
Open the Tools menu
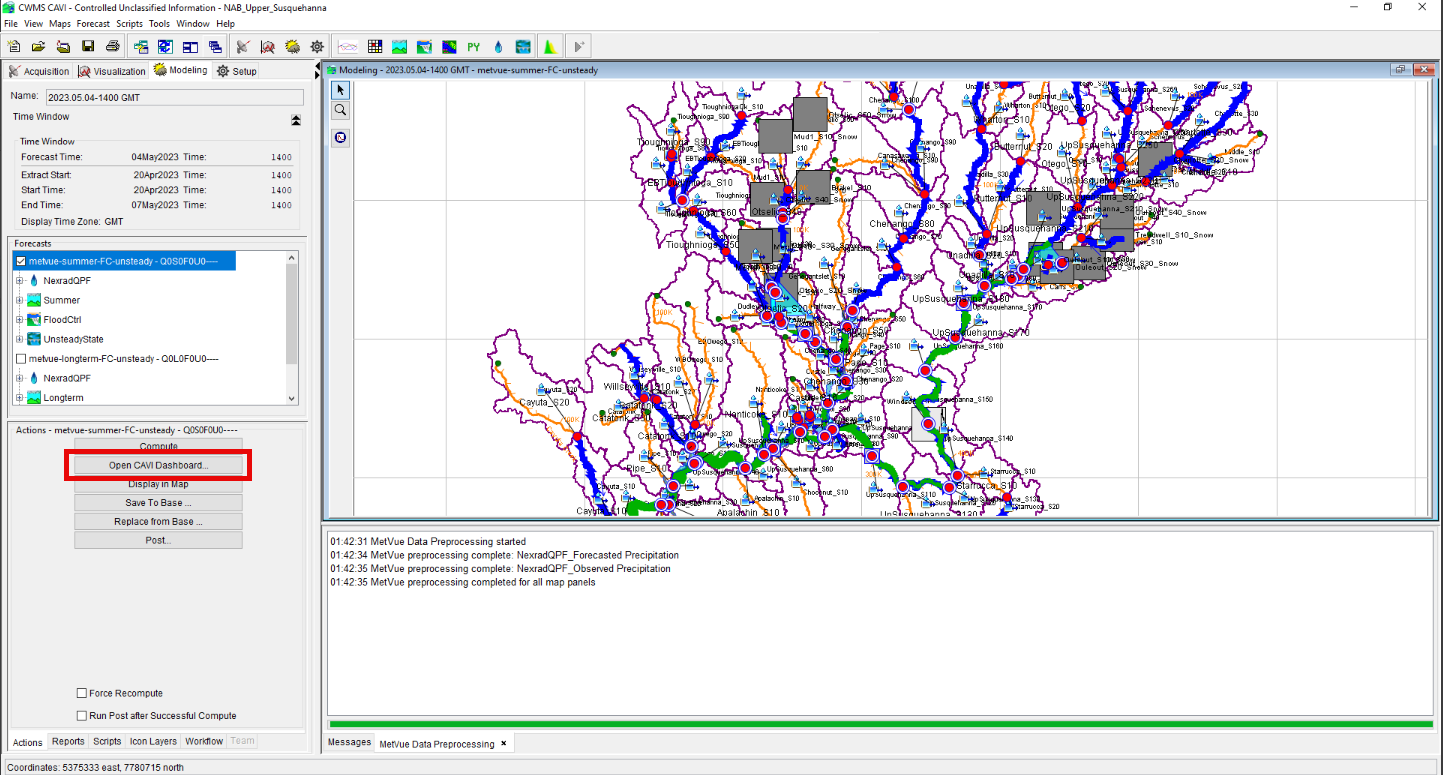[x=160, y=23]
